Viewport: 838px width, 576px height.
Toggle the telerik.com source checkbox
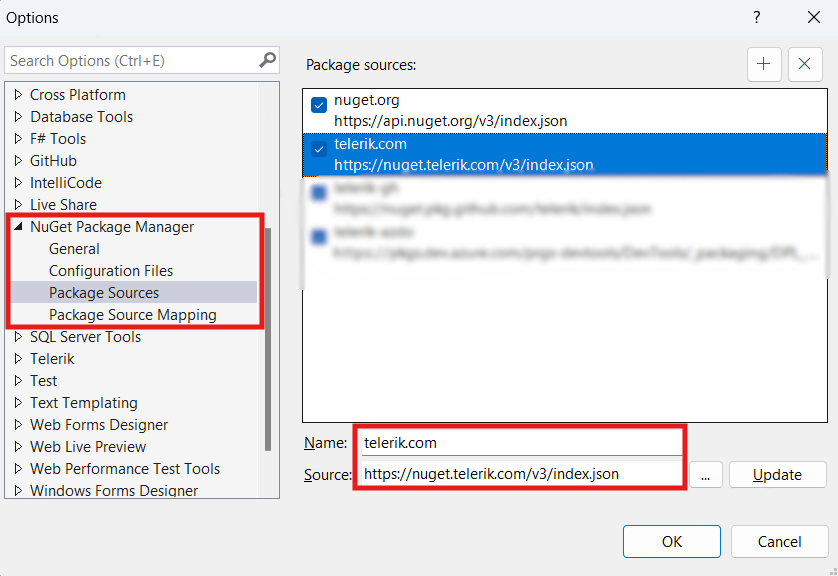(319, 149)
